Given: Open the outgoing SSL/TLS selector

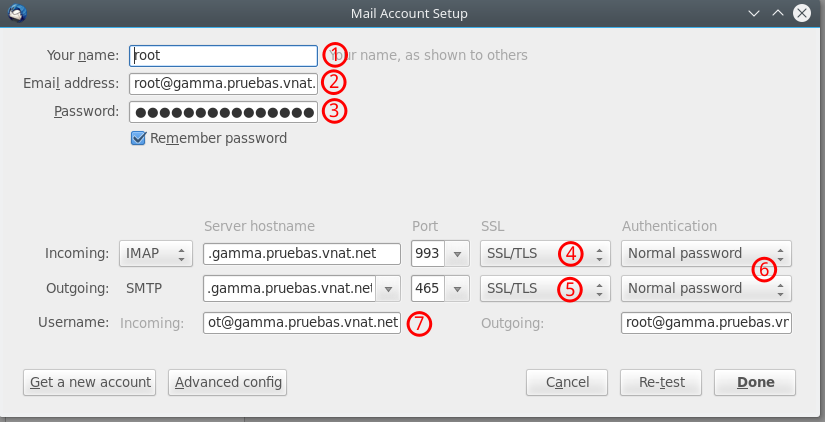Looking at the screenshot, I should (545, 288).
